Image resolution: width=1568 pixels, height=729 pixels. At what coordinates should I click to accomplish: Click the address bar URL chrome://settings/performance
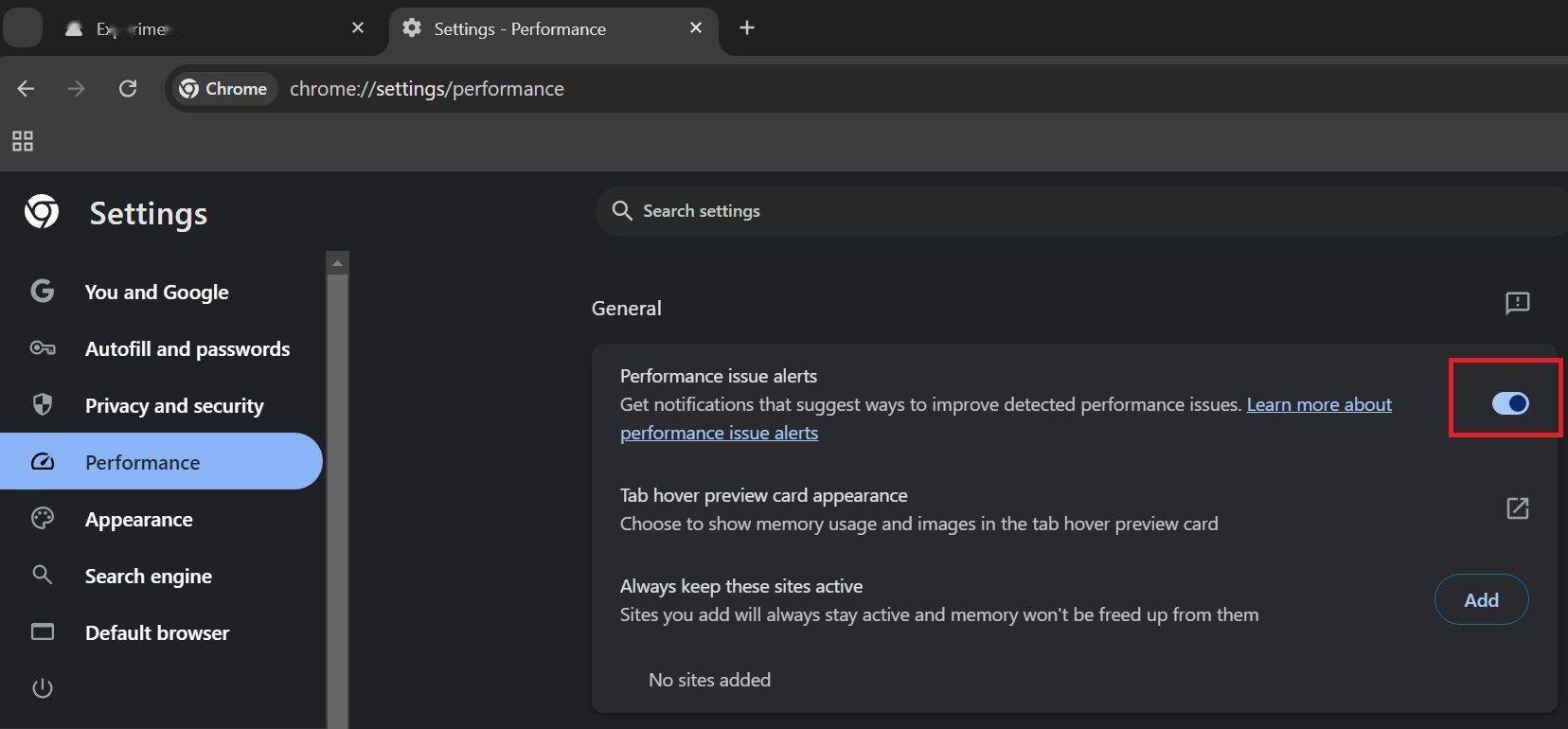coord(427,88)
